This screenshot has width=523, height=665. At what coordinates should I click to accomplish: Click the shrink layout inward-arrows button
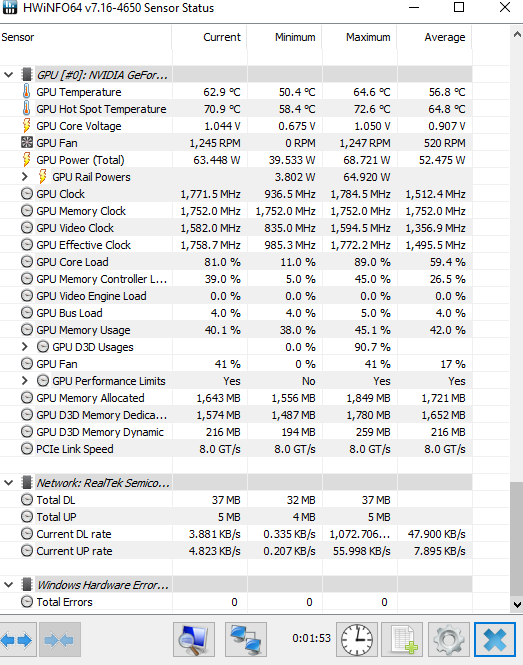click(59, 640)
